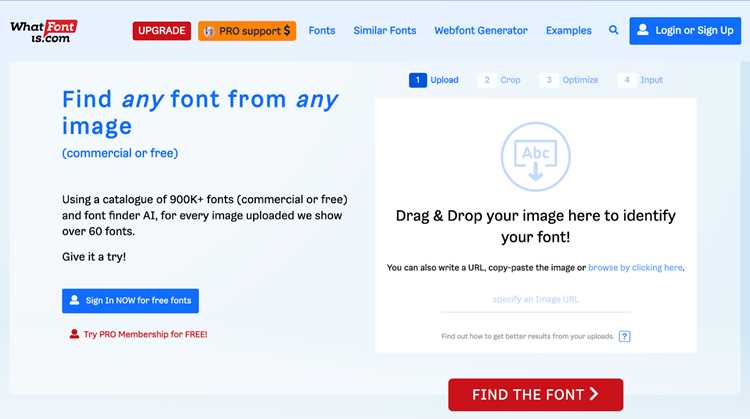Open Similar Fonts page
Screen dimensions: 750x419
tap(385, 31)
